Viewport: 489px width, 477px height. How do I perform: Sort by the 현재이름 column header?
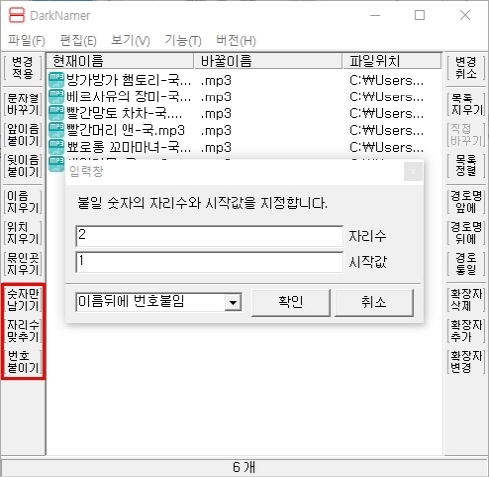click(120, 61)
